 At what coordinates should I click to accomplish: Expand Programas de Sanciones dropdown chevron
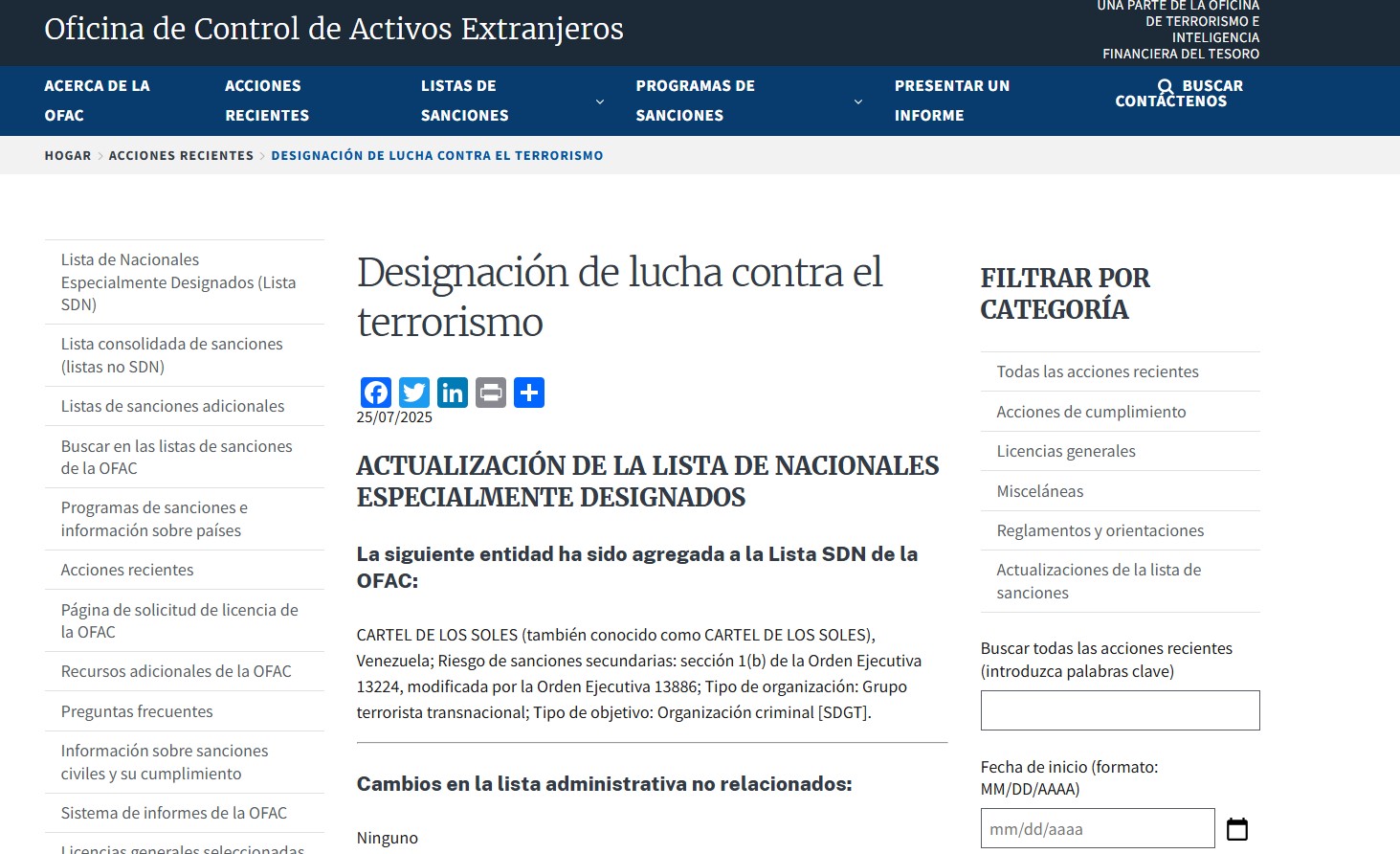pyautogui.click(x=858, y=101)
